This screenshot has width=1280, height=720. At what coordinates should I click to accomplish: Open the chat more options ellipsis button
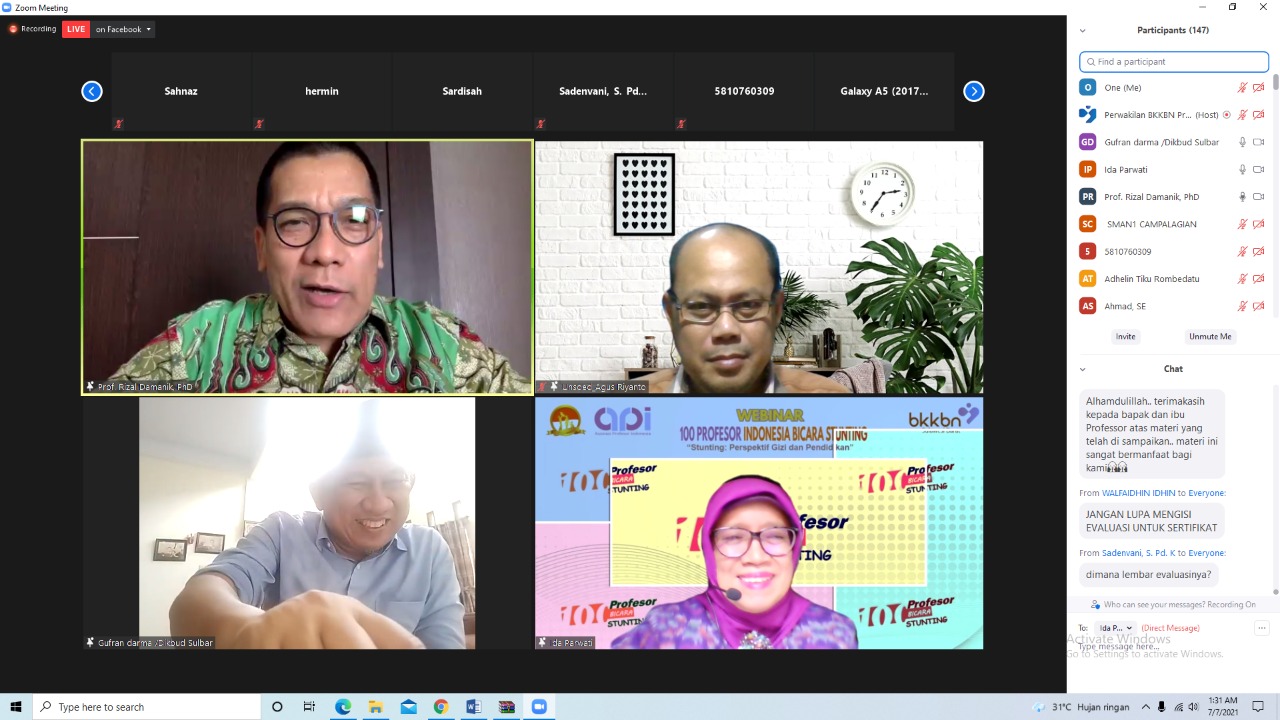(x=1261, y=628)
